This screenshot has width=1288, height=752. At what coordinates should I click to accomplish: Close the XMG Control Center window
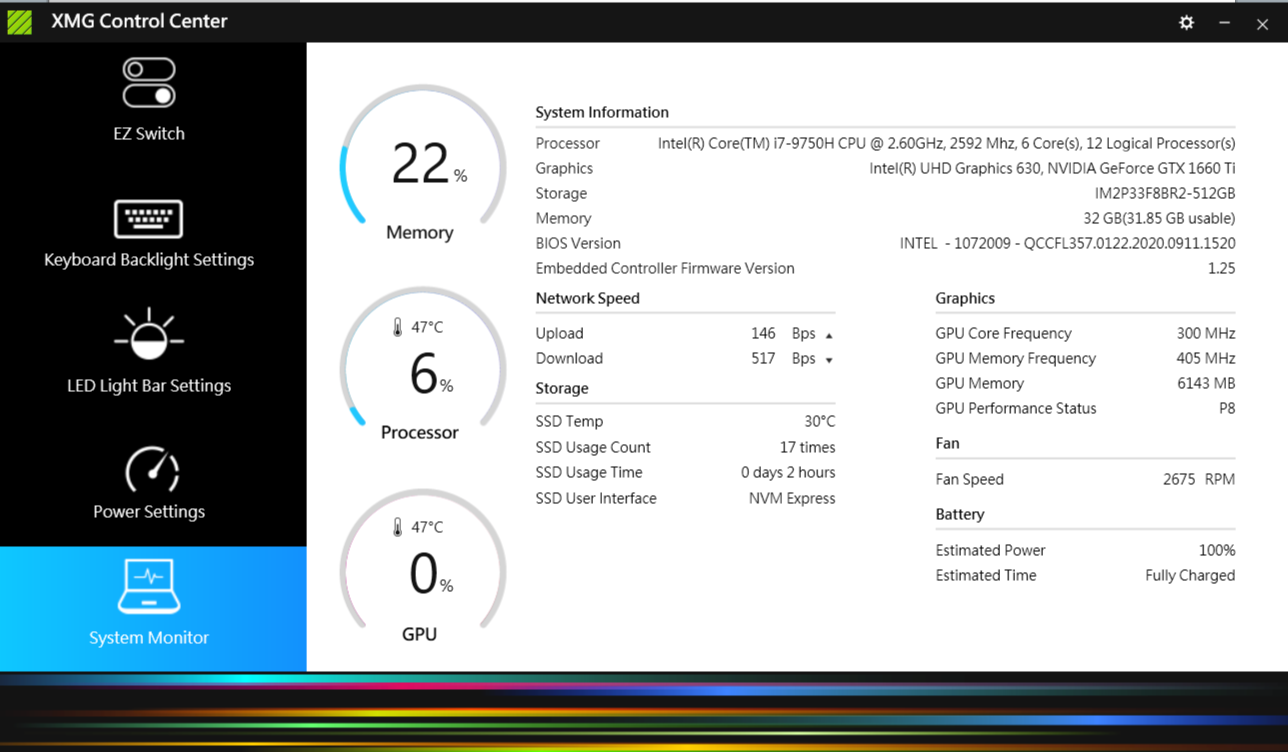(1262, 24)
